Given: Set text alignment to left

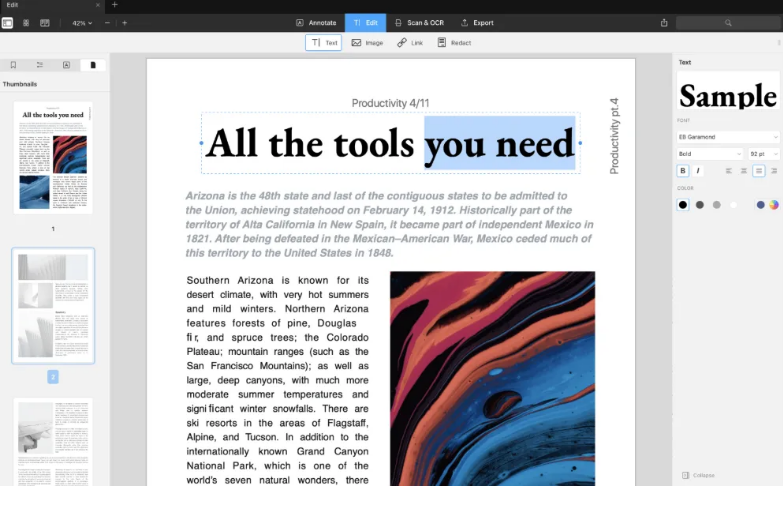Looking at the screenshot, I should coord(728,171).
